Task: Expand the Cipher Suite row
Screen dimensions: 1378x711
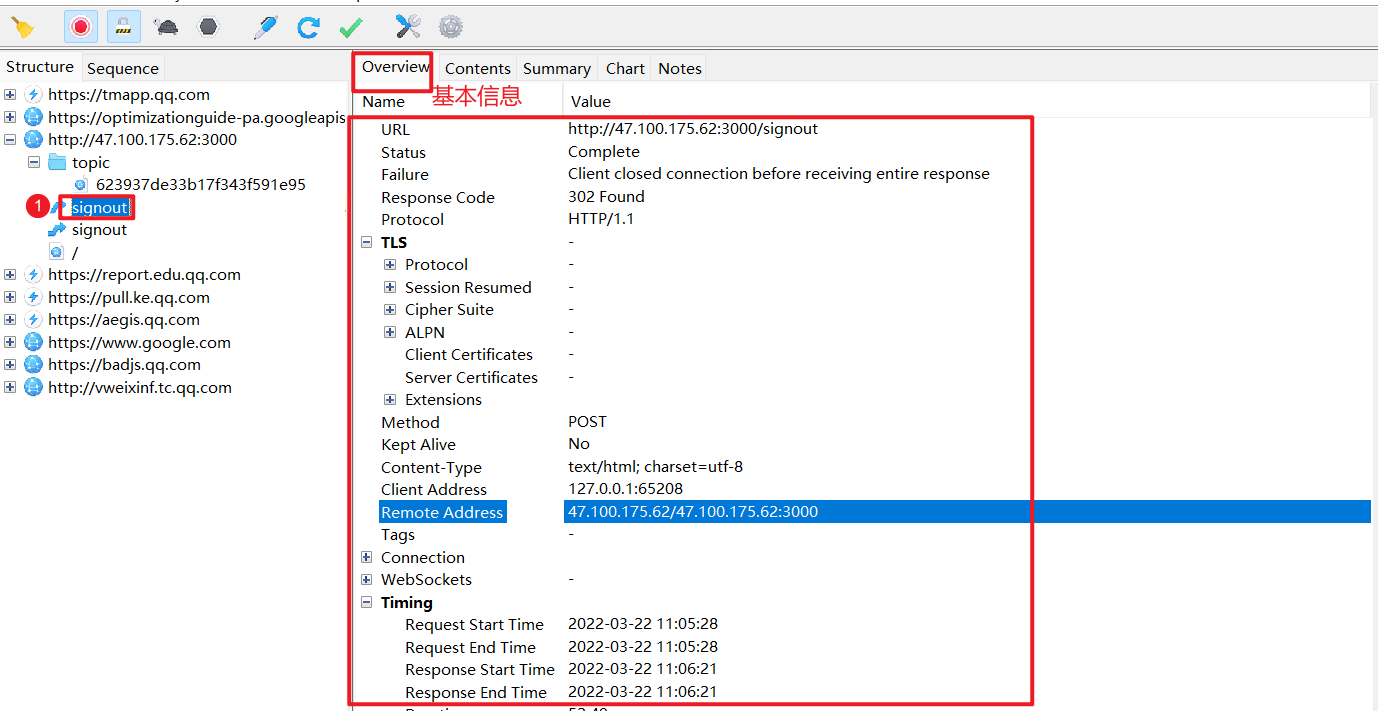Action: pyautogui.click(x=390, y=310)
